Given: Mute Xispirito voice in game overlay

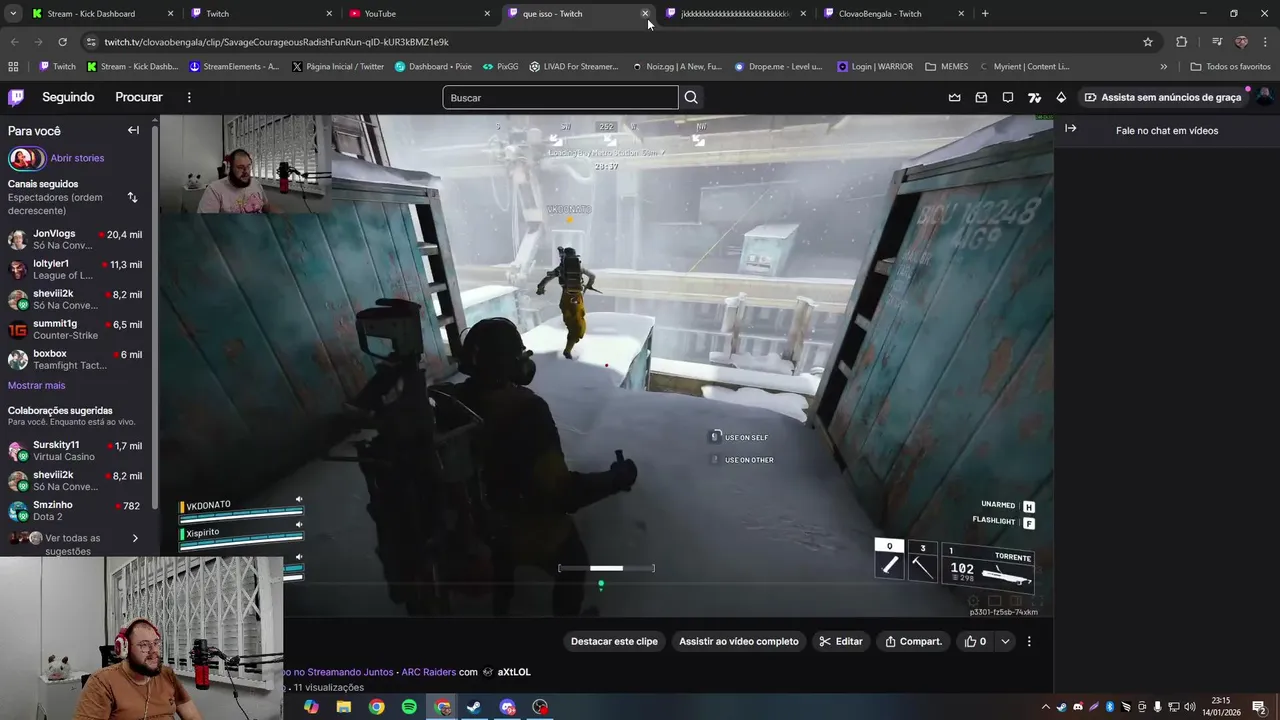Looking at the screenshot, I should point(298,524).
